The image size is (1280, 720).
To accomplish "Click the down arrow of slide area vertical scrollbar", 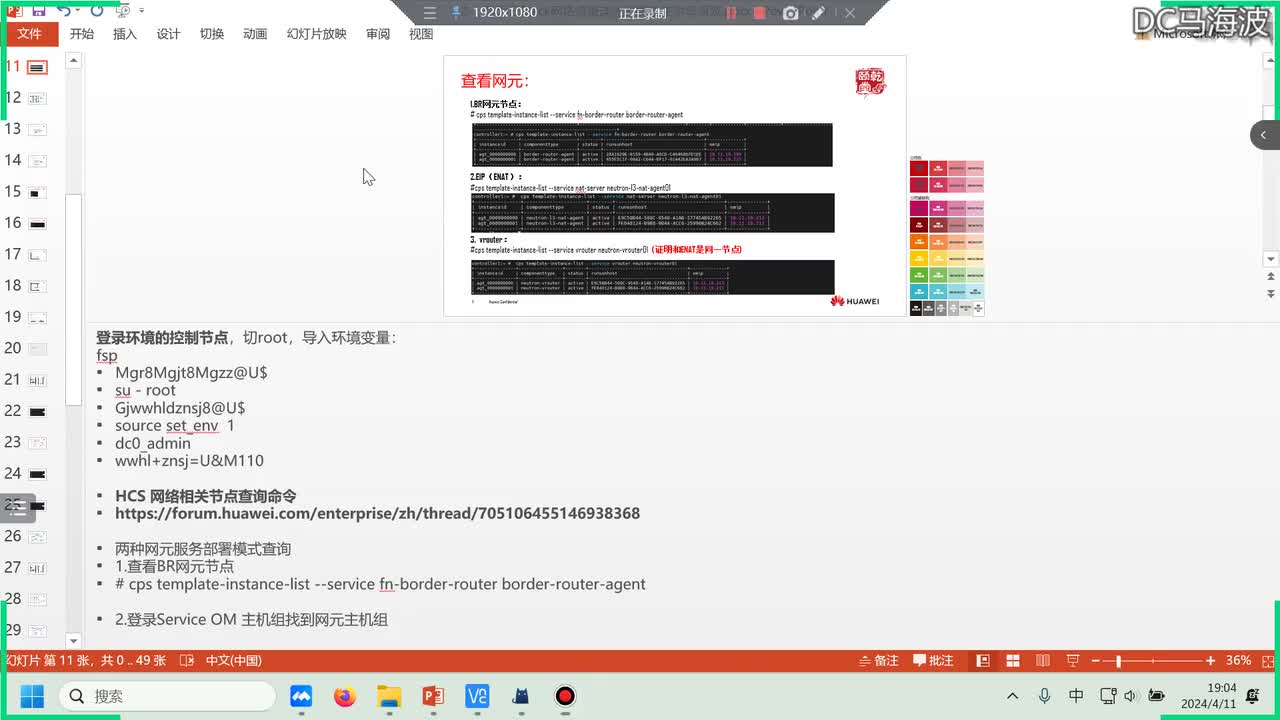I will tap(1271, 259).
